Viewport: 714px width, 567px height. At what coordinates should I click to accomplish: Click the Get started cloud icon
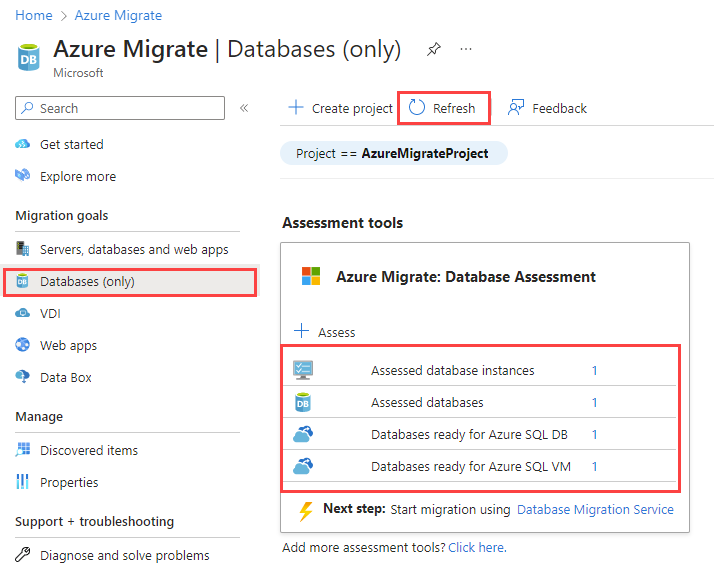pyautogui.click(x=22, y=144)
